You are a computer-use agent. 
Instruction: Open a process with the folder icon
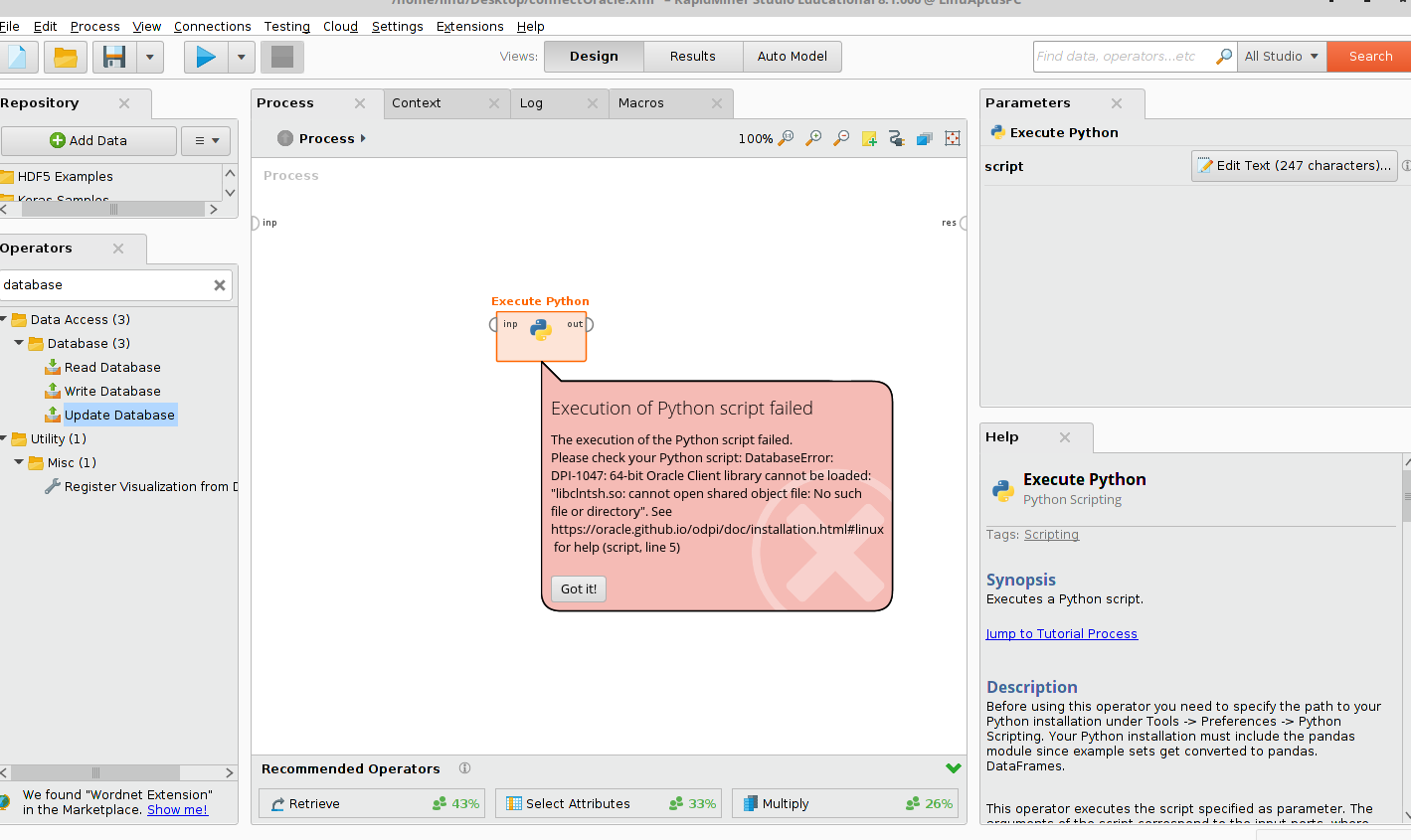click(x=66, y=57)
